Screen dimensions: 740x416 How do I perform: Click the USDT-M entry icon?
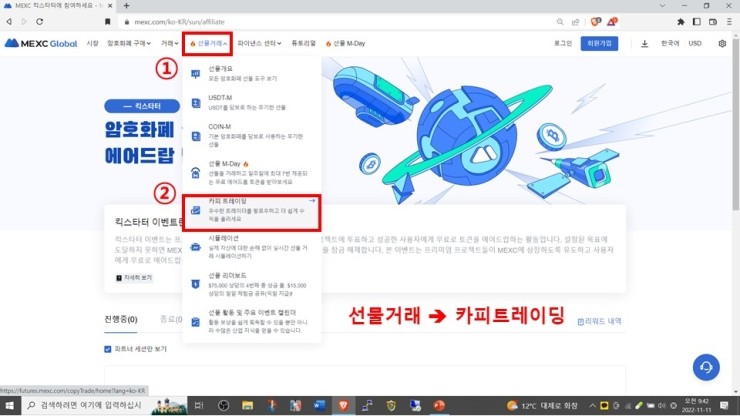[x=196, y=103]
